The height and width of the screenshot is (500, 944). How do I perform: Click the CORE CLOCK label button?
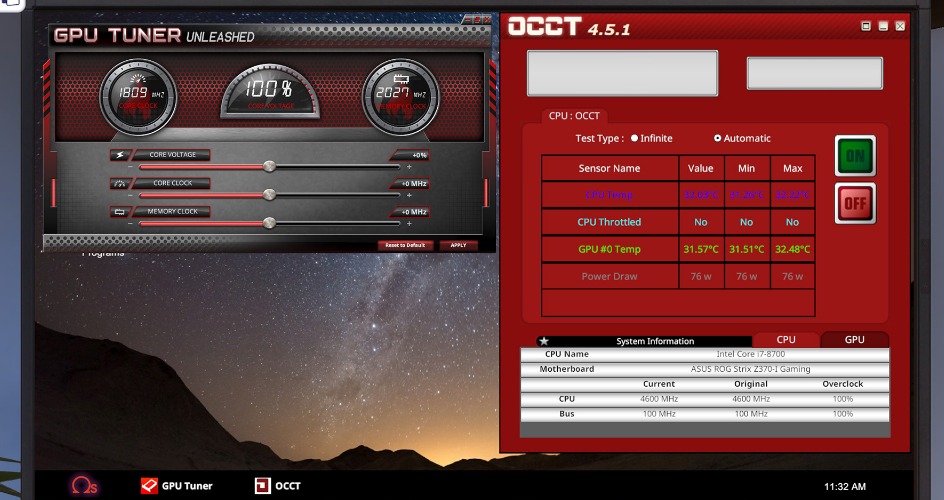[172, 183]
